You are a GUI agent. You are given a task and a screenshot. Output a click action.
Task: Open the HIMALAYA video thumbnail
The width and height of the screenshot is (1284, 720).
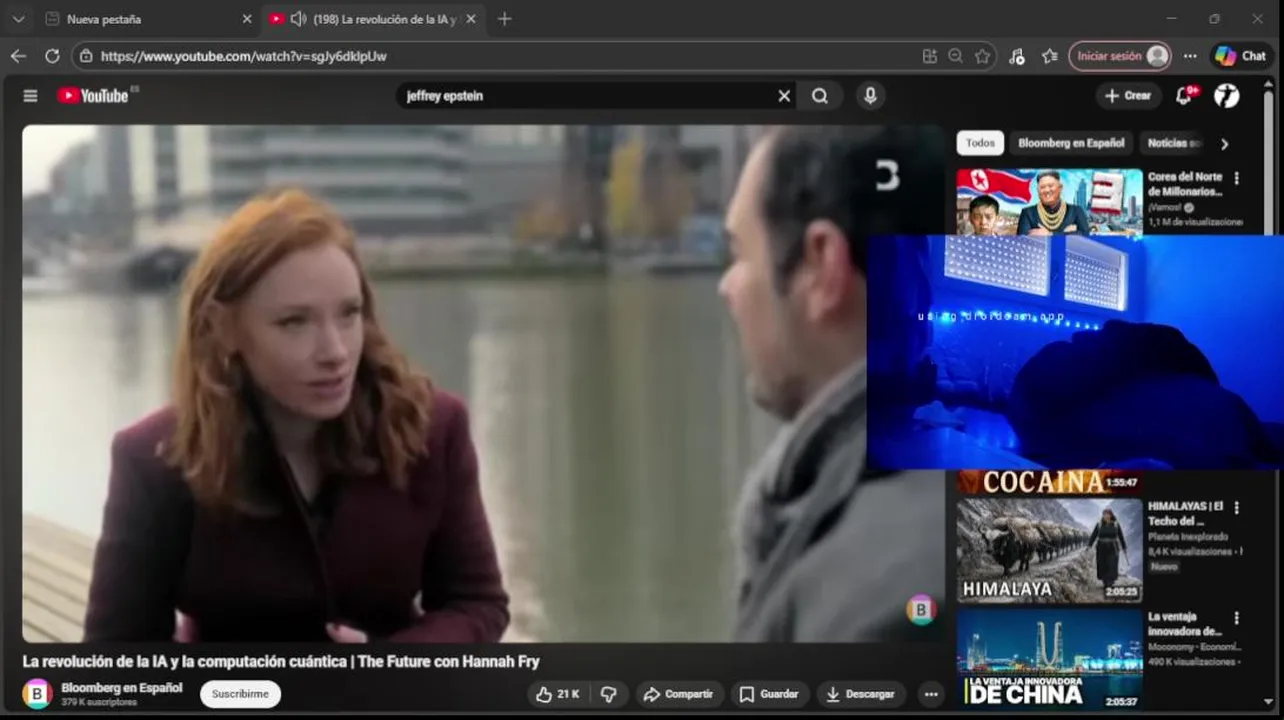(x=1049, y=551)
